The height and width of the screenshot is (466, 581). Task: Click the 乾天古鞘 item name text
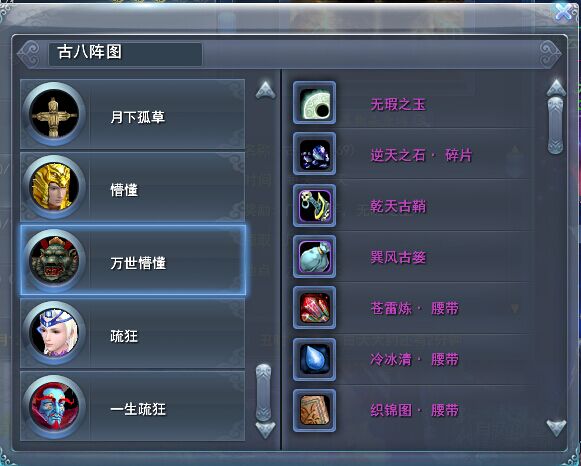tap(398, 206)
